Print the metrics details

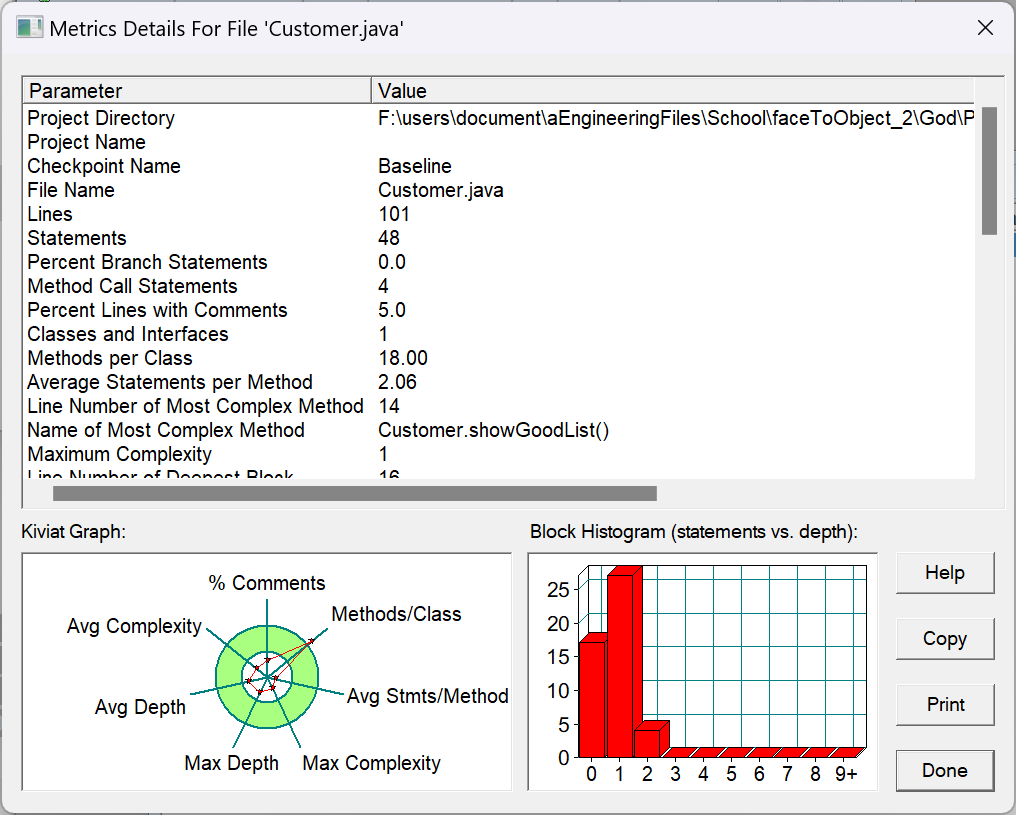945,705
